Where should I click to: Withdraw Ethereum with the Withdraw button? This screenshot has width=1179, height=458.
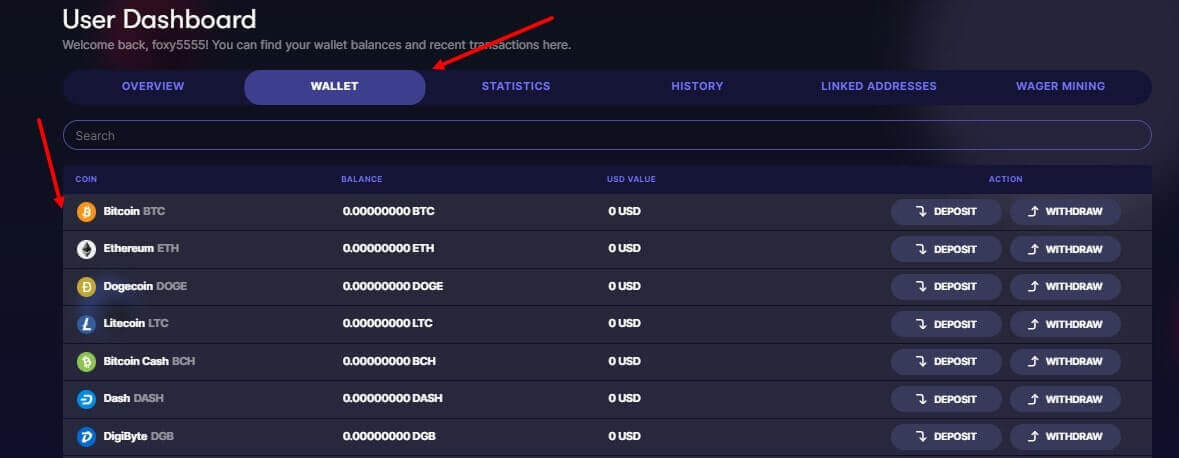pyautogui.click(x=1065, y=249)
